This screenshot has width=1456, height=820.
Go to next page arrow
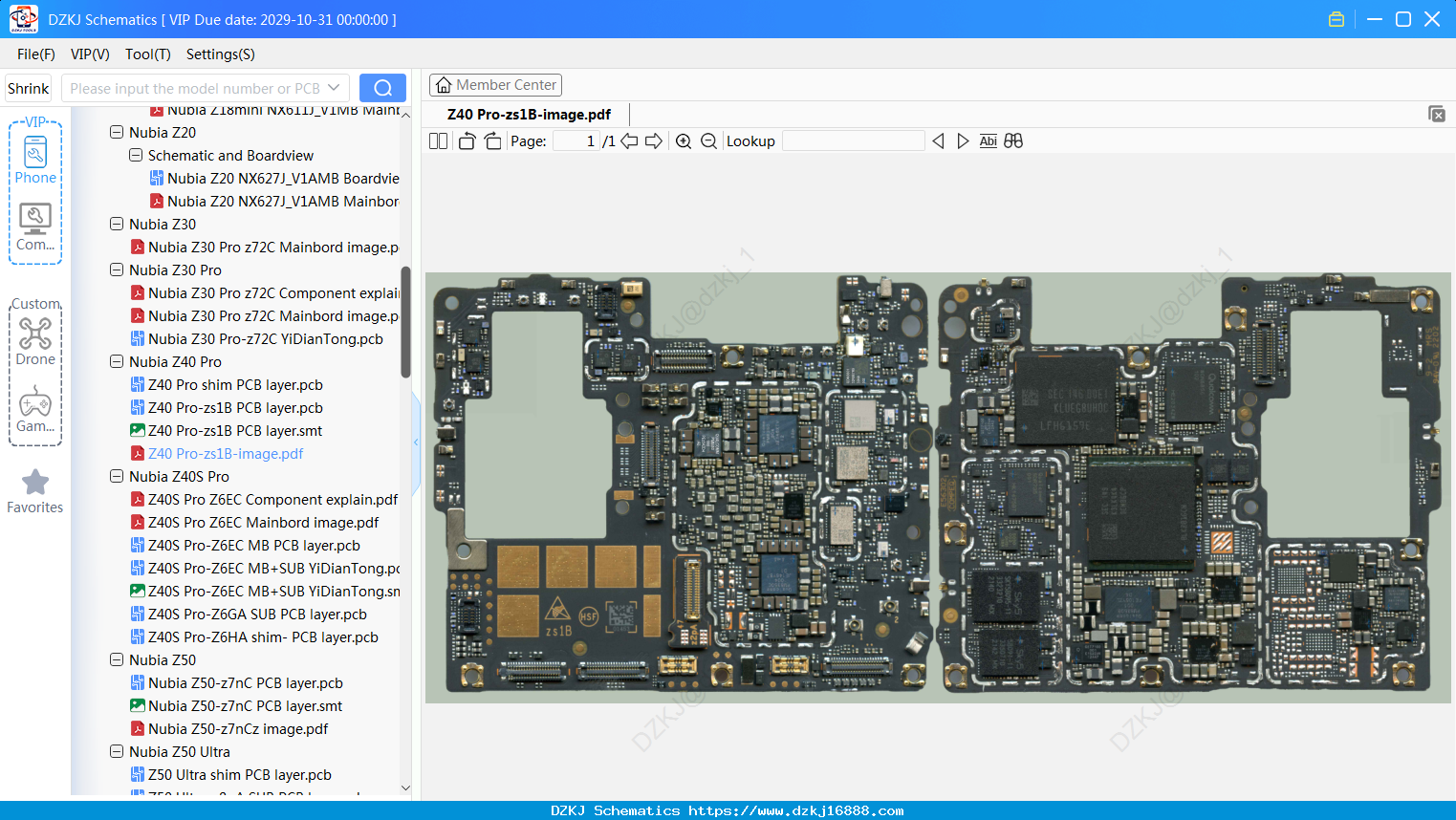click(x=654, y=141)
